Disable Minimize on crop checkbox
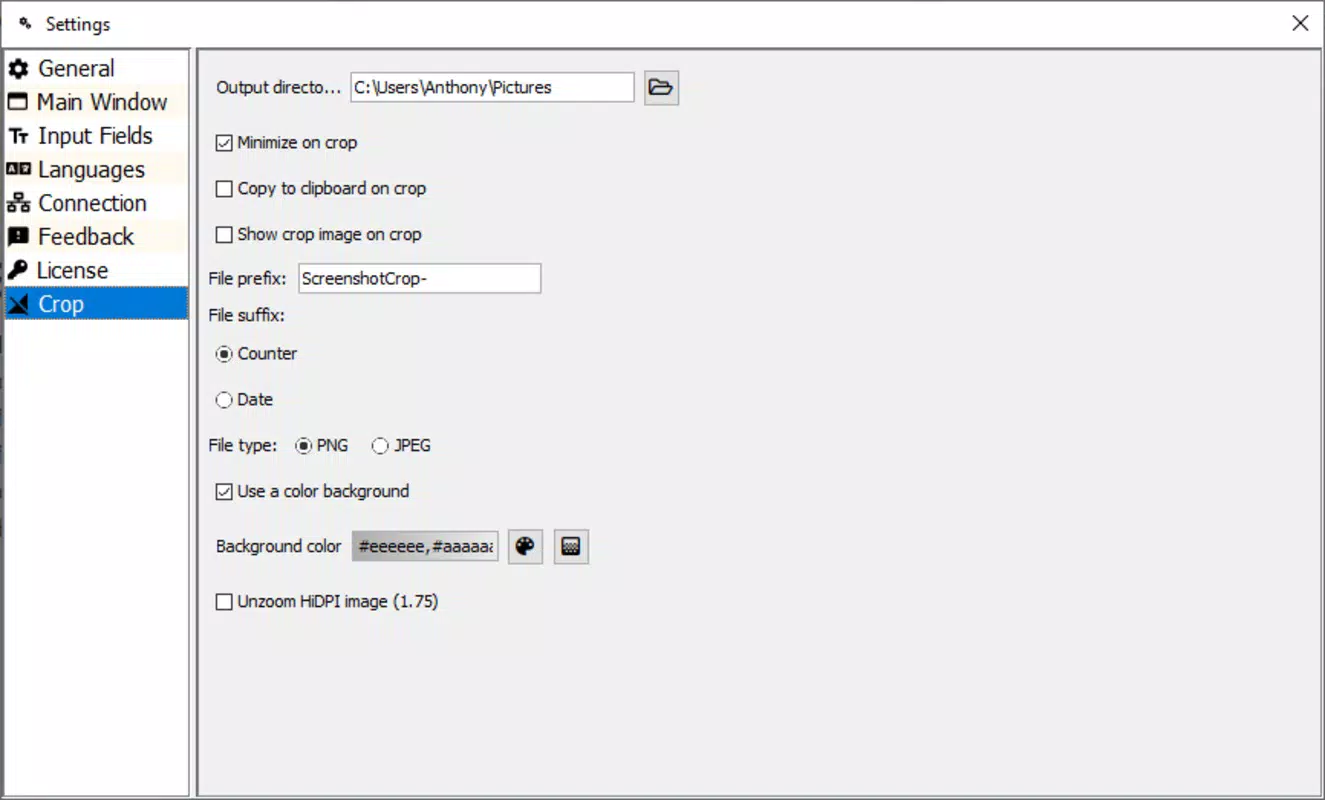The image size is (1325, 800). [x=224, y=143]
